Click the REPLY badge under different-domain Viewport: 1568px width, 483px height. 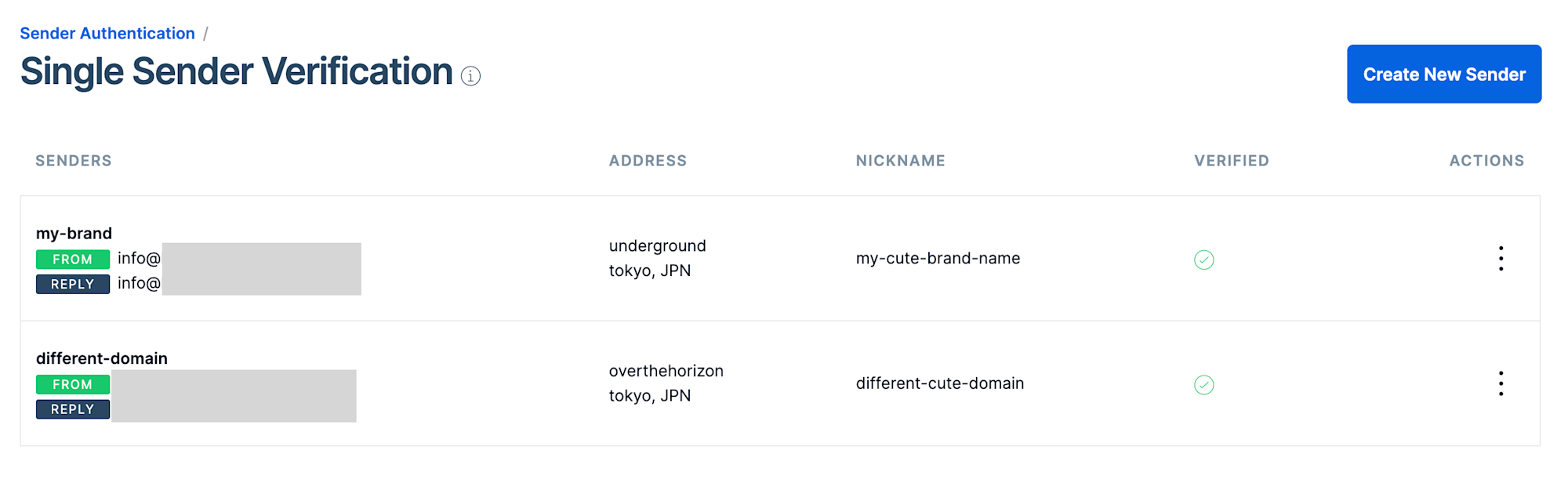[x=73, y=409]
